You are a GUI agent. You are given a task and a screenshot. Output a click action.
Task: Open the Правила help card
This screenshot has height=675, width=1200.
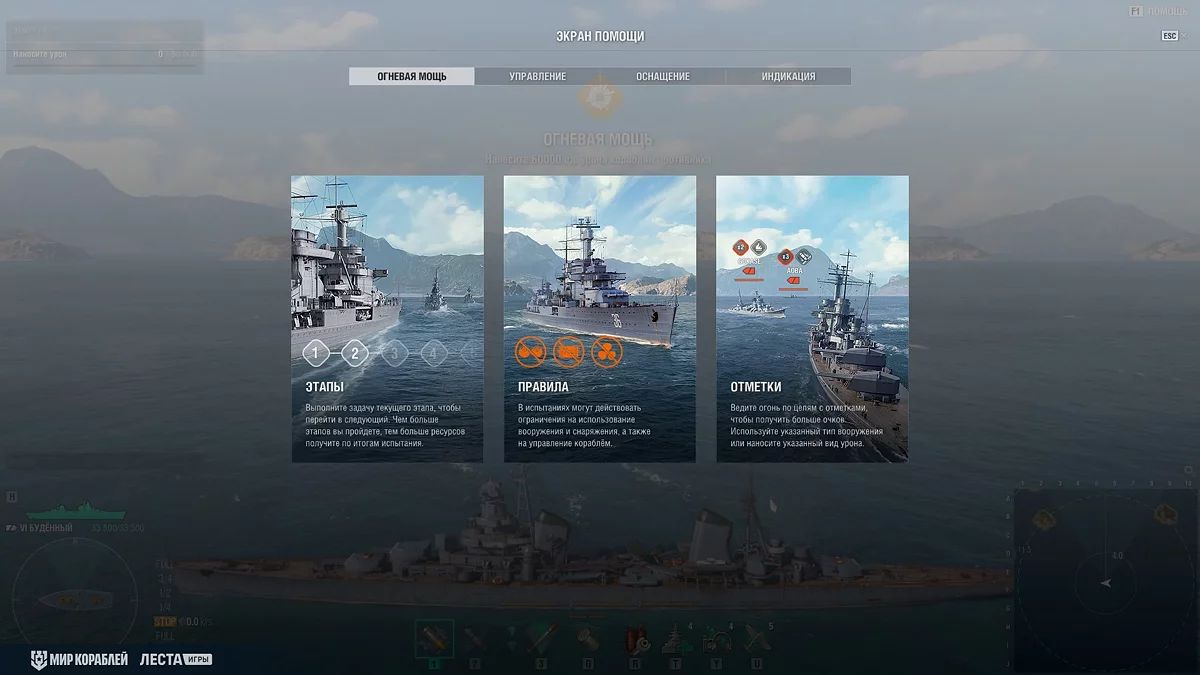tap(600, 319)
